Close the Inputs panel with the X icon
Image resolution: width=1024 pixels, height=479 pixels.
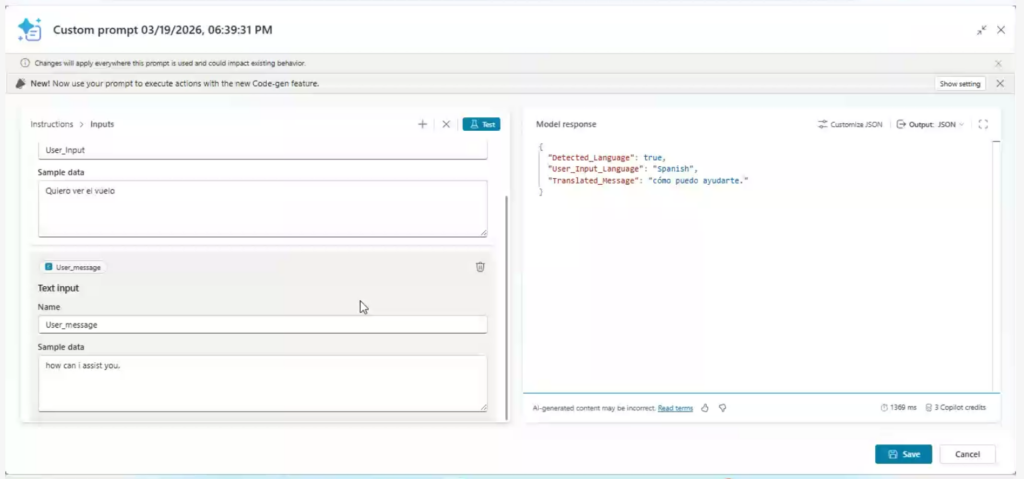[x=446, y=125]
